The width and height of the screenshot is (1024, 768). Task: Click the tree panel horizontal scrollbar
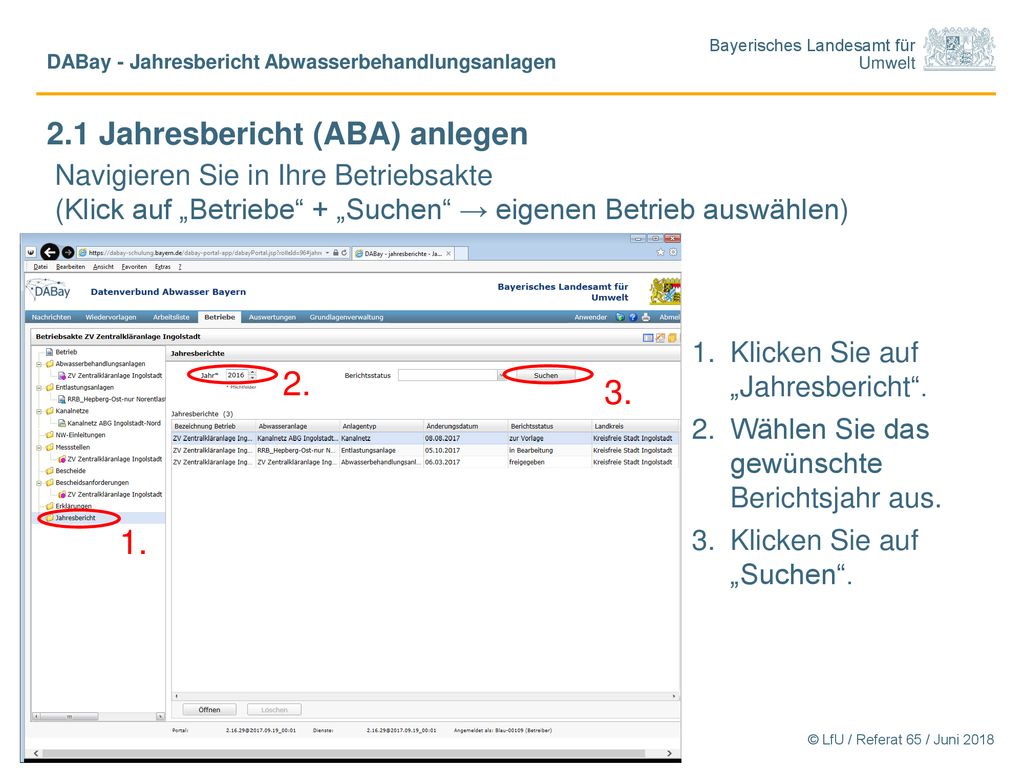[x=98, y=716]
